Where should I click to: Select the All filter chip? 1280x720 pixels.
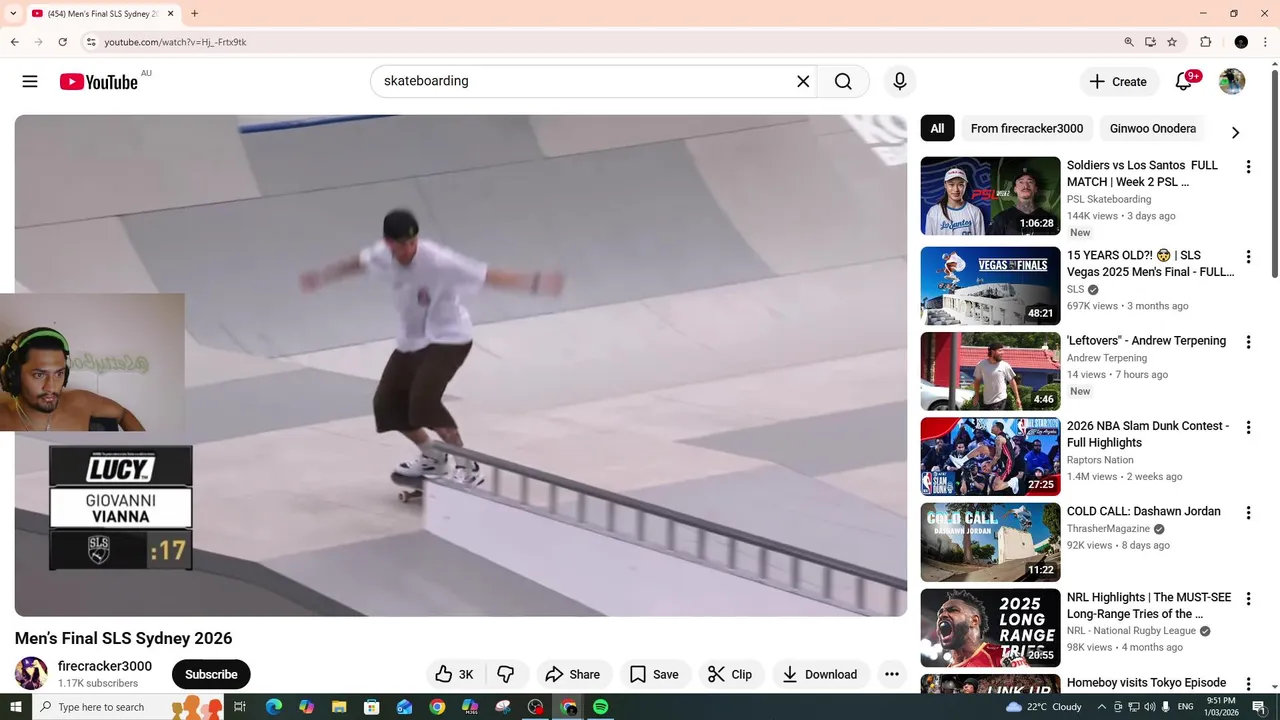pos(937,129)
